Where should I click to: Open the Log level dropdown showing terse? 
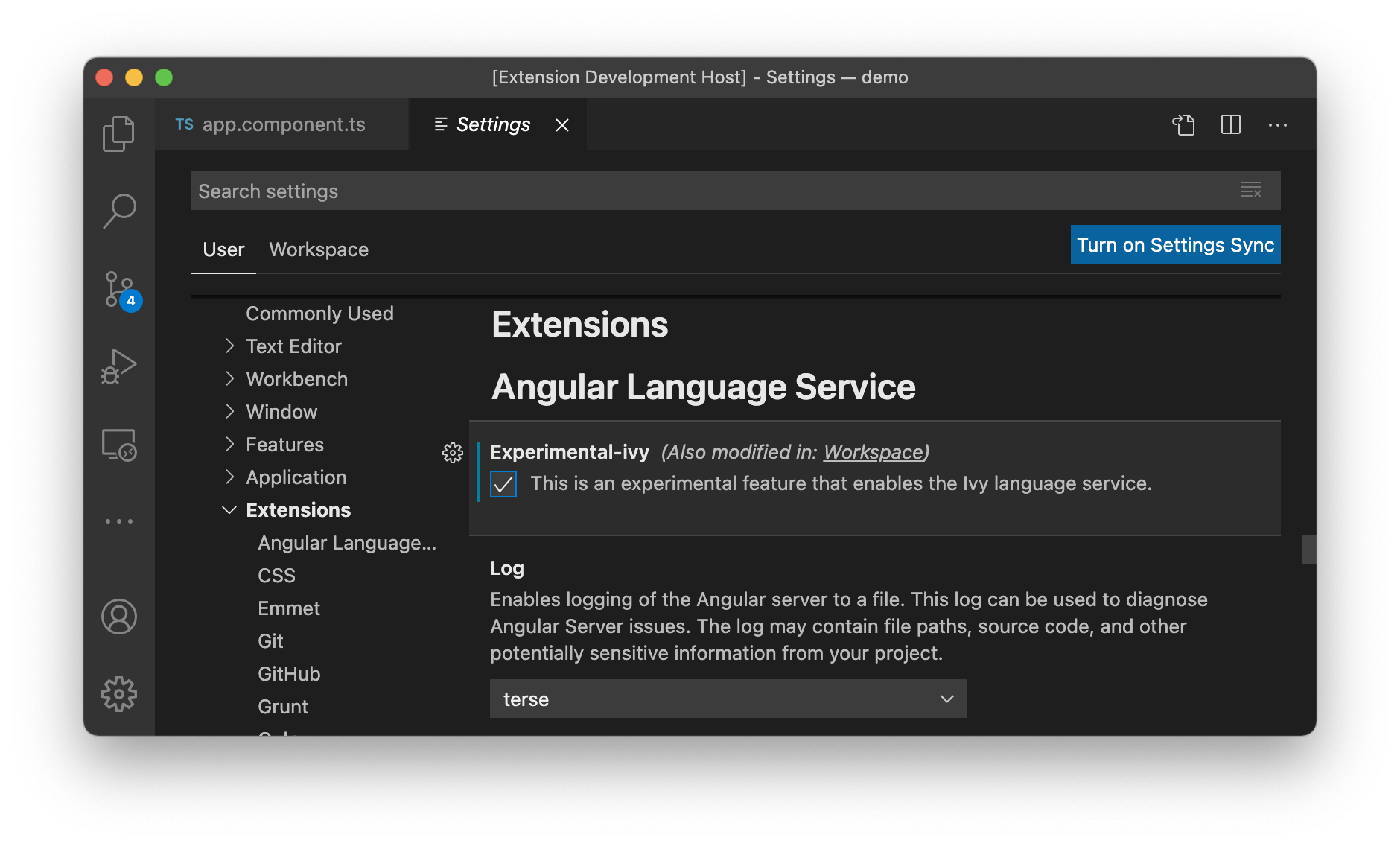[728, 699]
